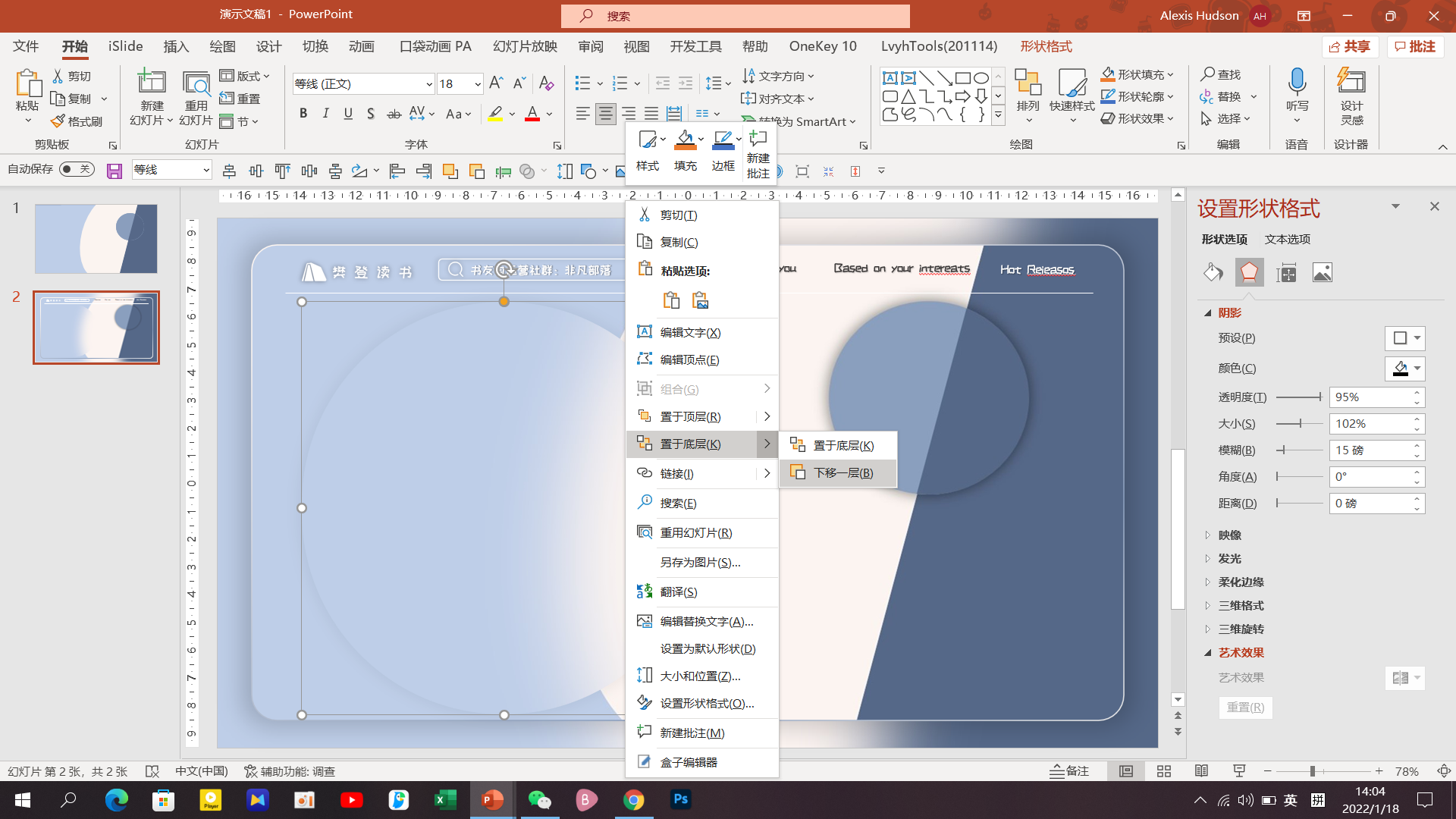
Task: Click the 重置 (Reset) artistic effects button
Action: 1245,707
